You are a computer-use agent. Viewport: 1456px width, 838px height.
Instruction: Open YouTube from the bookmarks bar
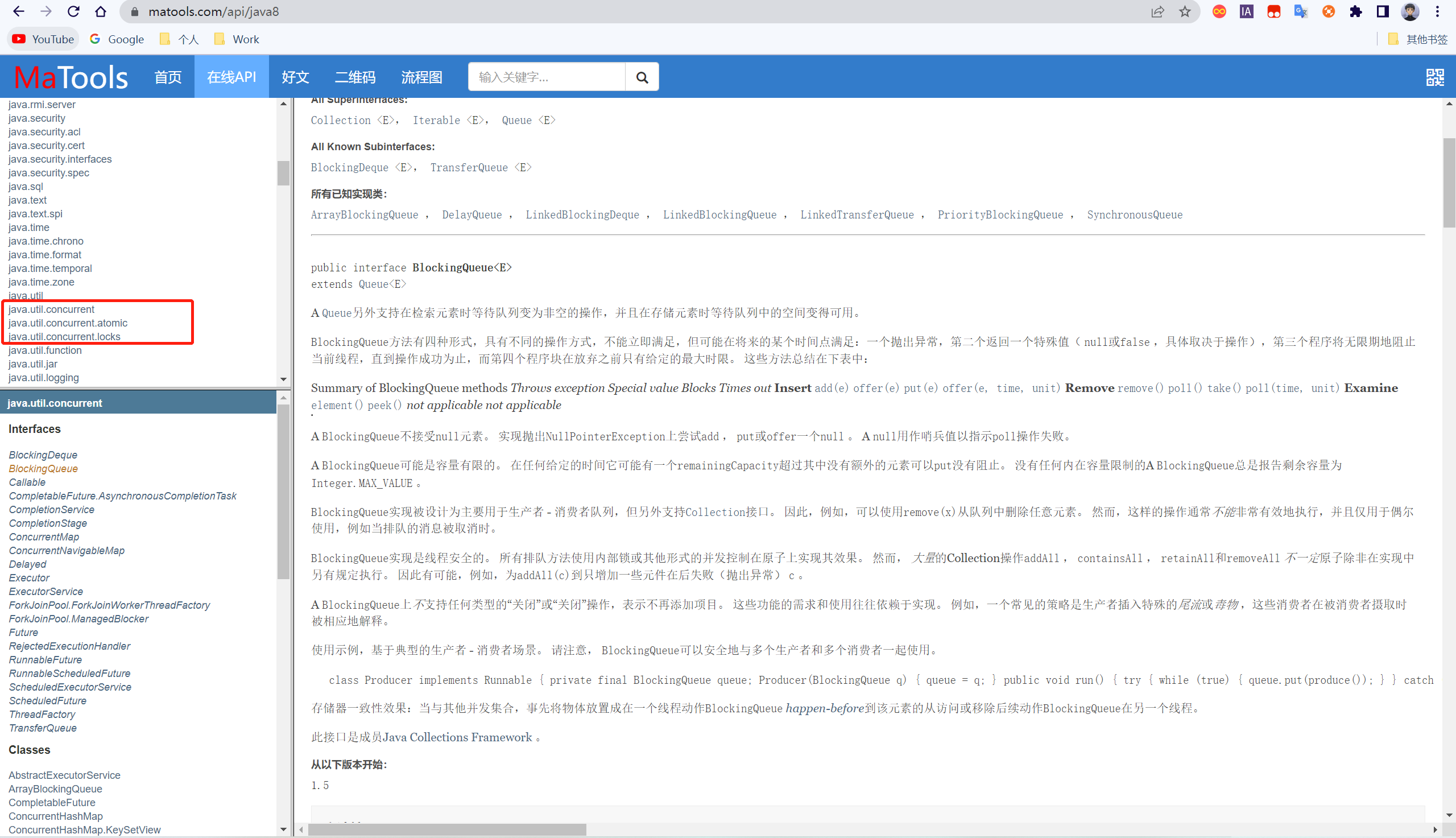[43, 39]
